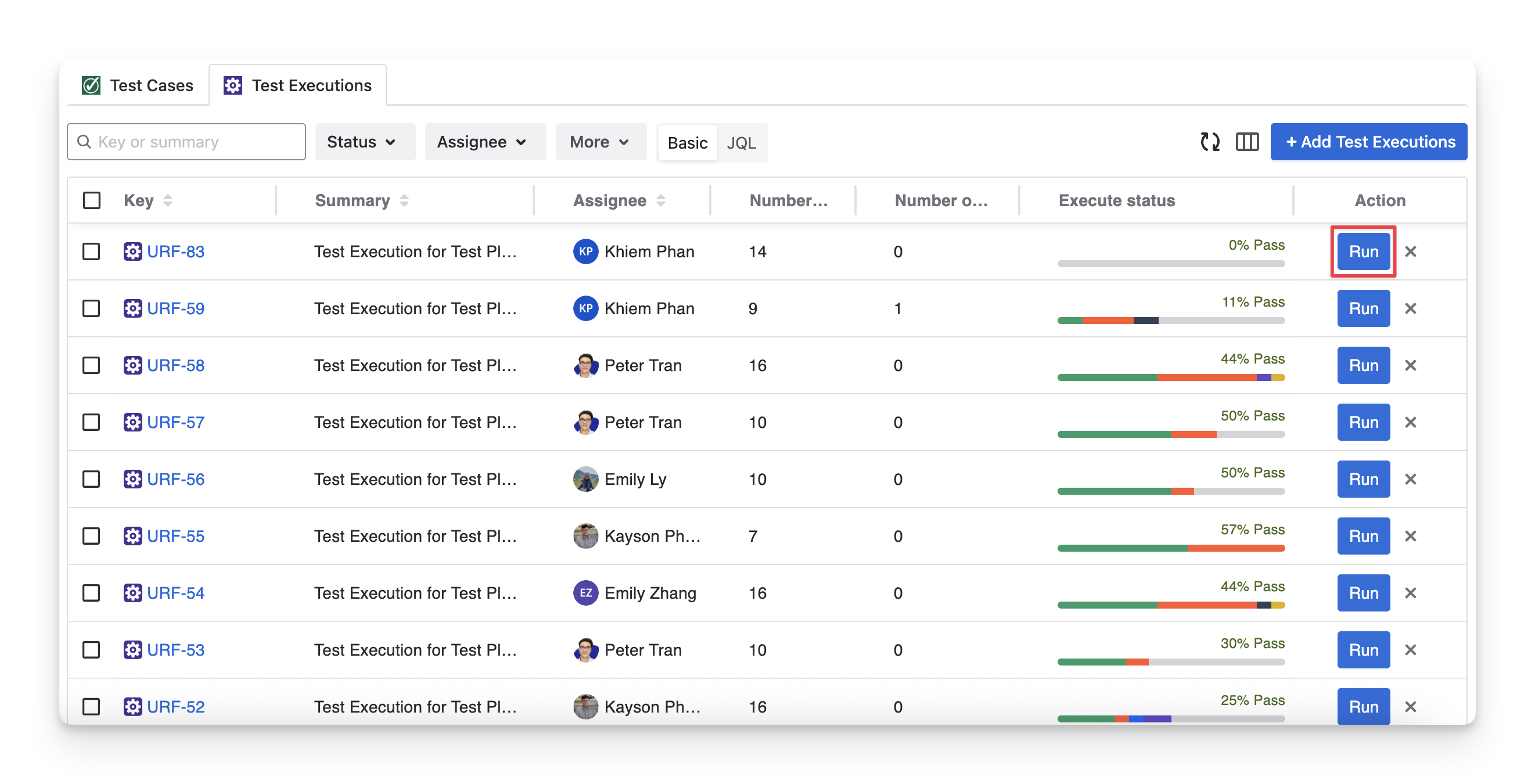
Task: Sort the Assignee column via arrows
Action: click(x=660, y=201)
